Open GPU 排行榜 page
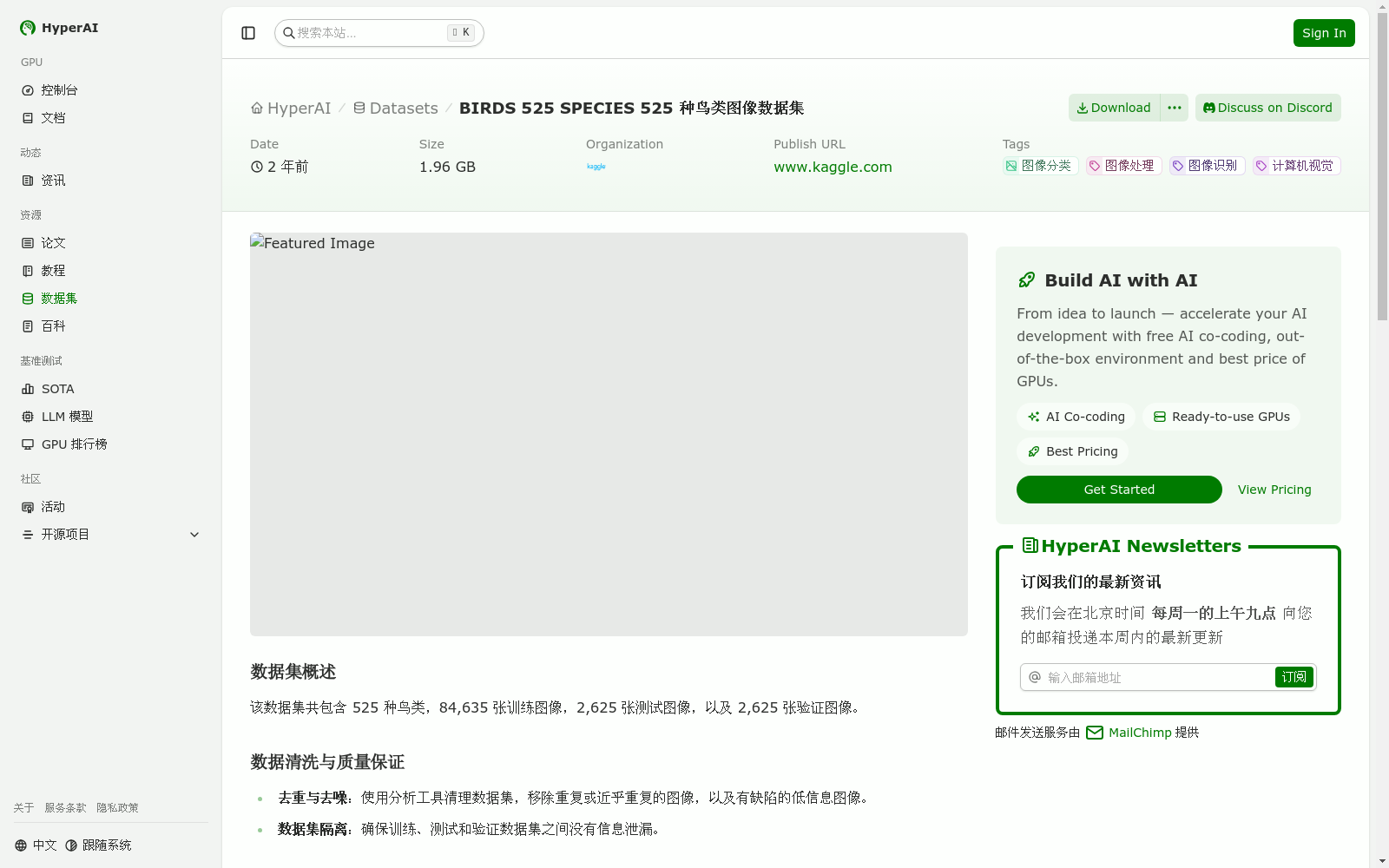Viewport: 1389px width, 868px height. pos(111,444)
